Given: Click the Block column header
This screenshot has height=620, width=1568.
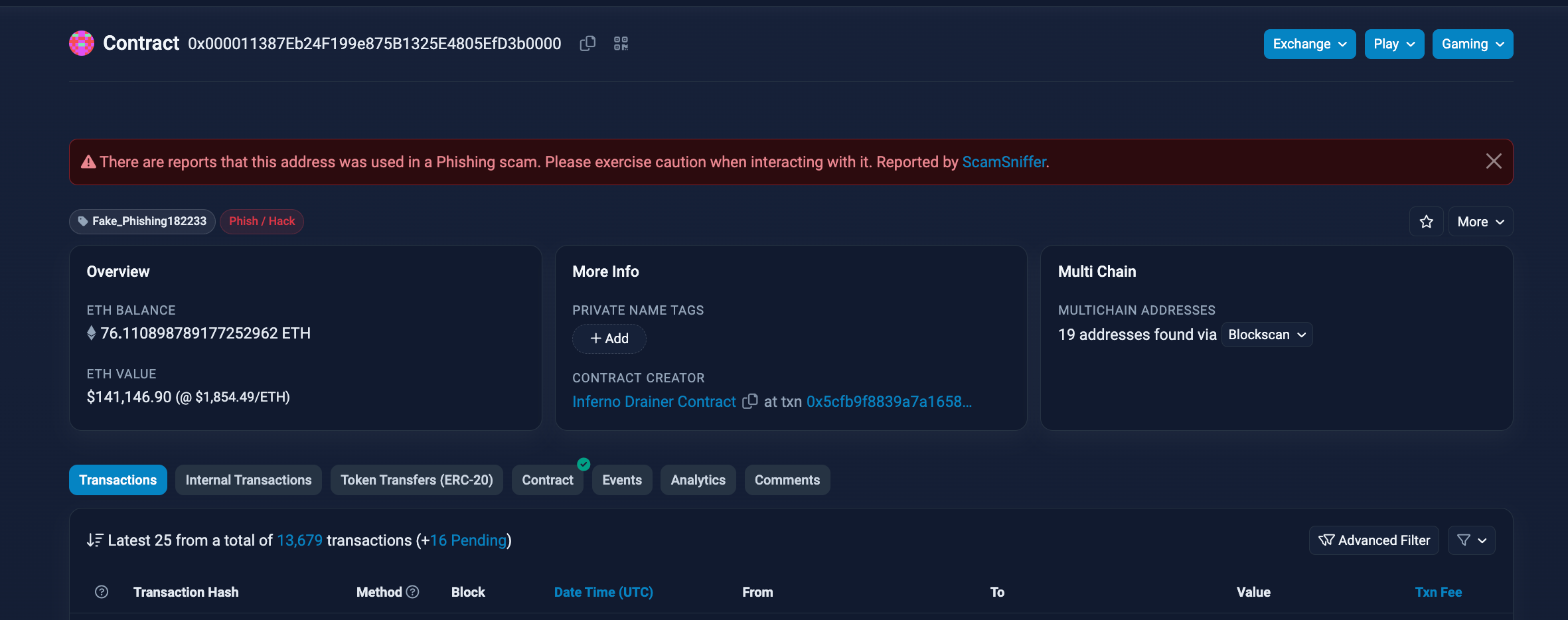Looking at the screenshot, I should (468, 592).
